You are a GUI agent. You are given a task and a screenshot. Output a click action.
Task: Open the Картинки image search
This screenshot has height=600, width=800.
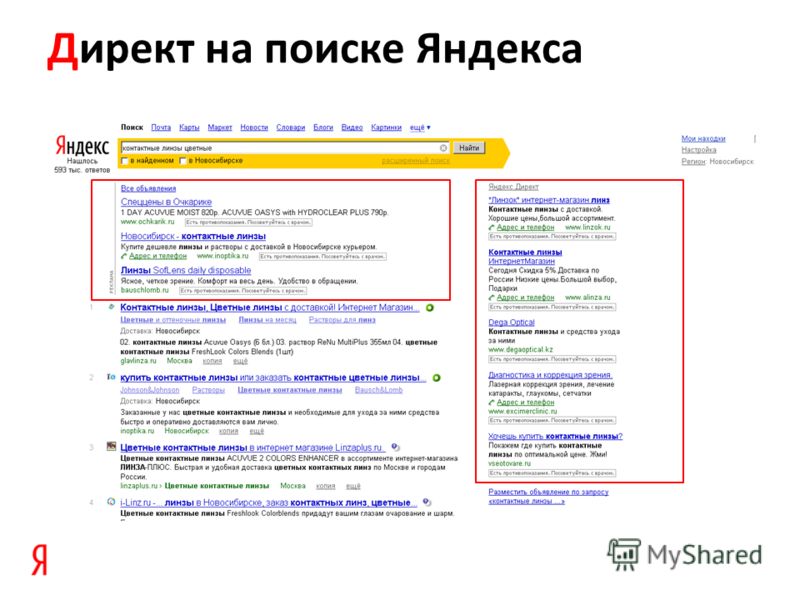tap(386, 128)
